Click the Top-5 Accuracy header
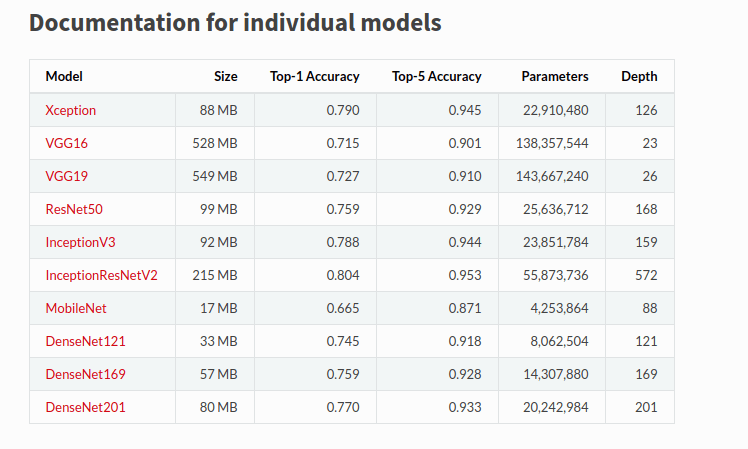 (436, 76)
